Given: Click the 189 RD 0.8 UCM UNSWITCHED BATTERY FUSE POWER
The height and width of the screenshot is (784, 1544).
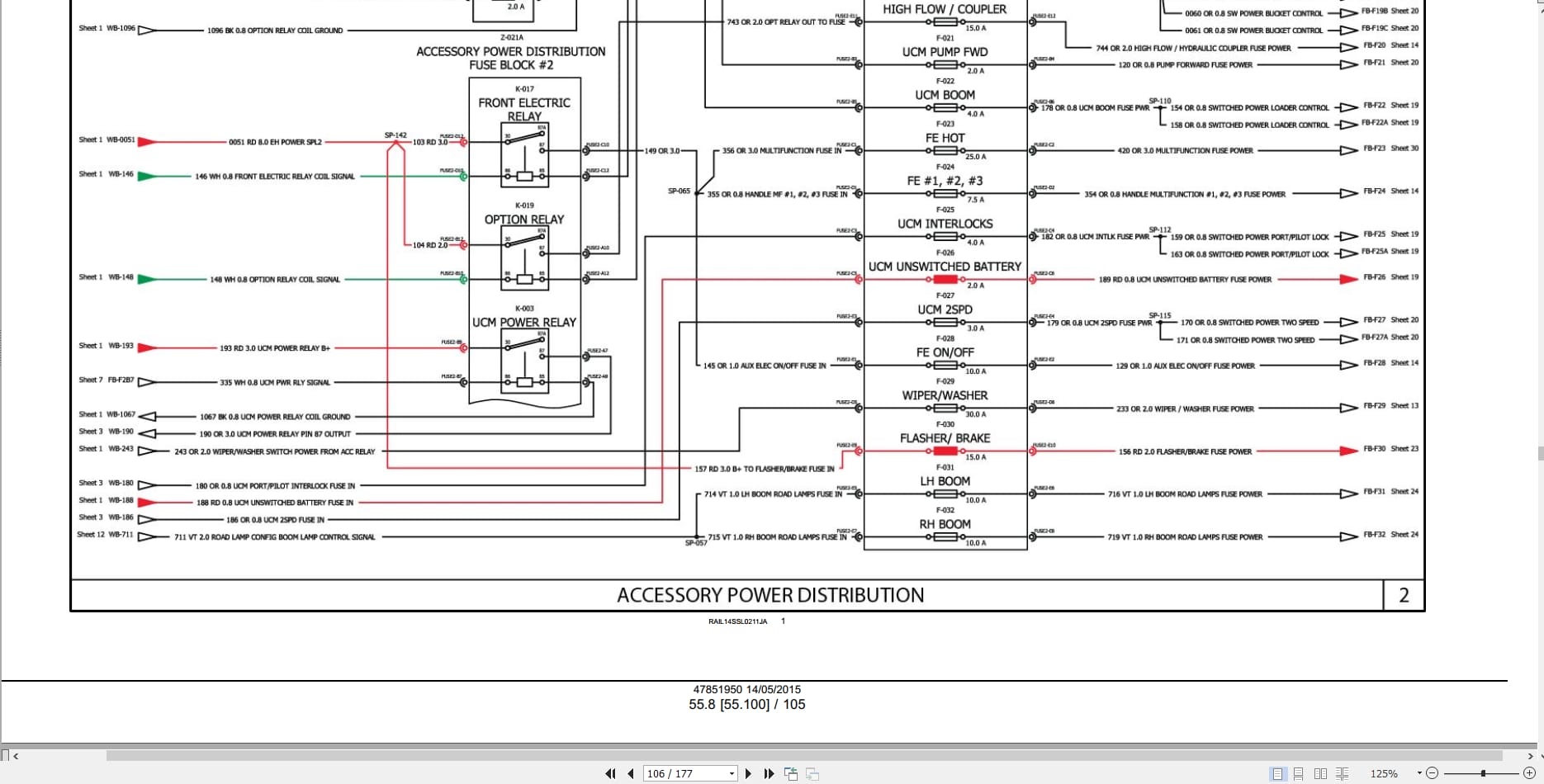Looking at the screenshot, I should (x=1185, y=280).
